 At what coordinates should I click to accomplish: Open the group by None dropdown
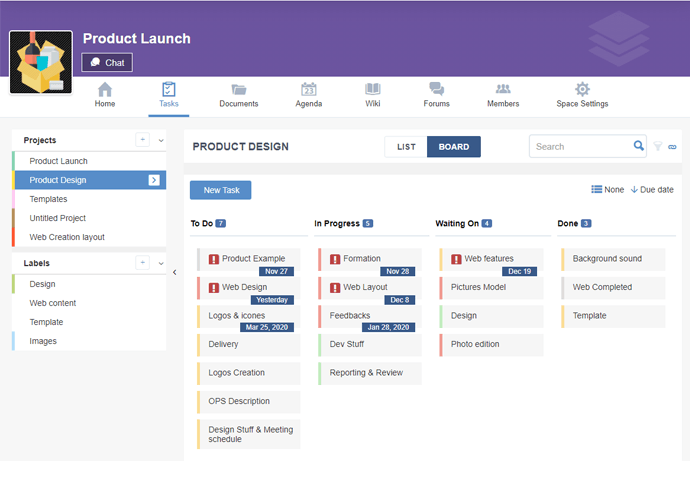[607, 190]
